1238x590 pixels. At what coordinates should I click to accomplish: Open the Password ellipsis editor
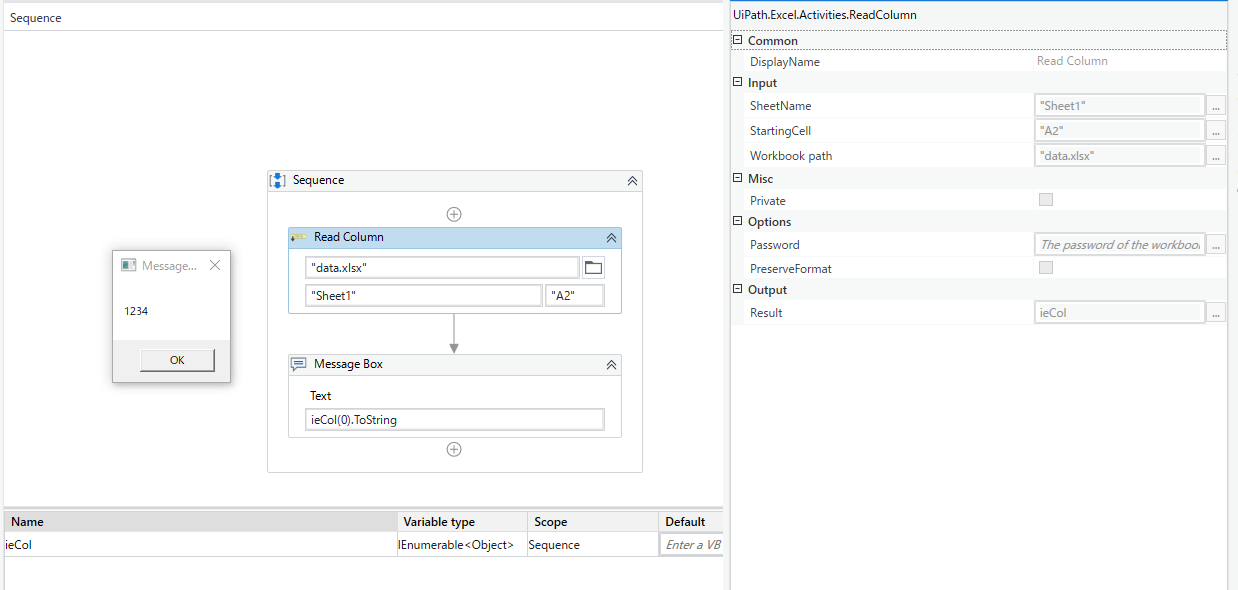[1216, 244]
